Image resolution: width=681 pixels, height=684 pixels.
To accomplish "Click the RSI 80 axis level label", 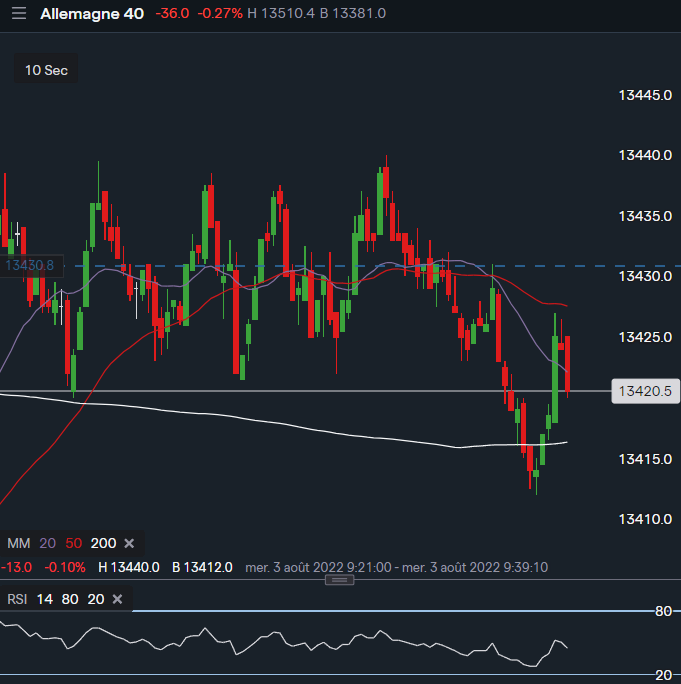I will [x=663, y=611].
